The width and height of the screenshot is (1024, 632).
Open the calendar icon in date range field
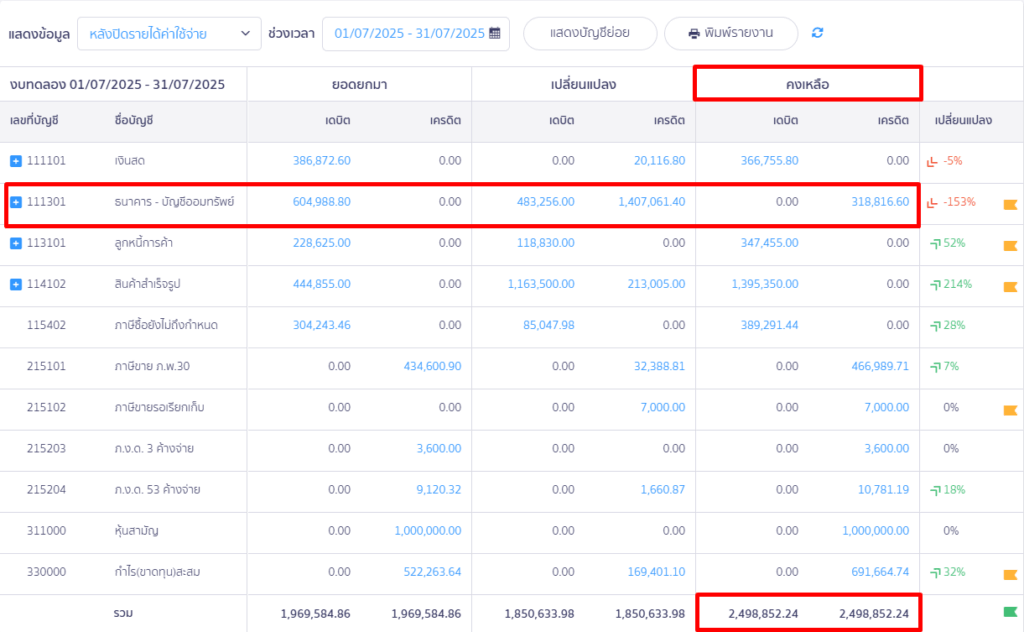[494, 33]
